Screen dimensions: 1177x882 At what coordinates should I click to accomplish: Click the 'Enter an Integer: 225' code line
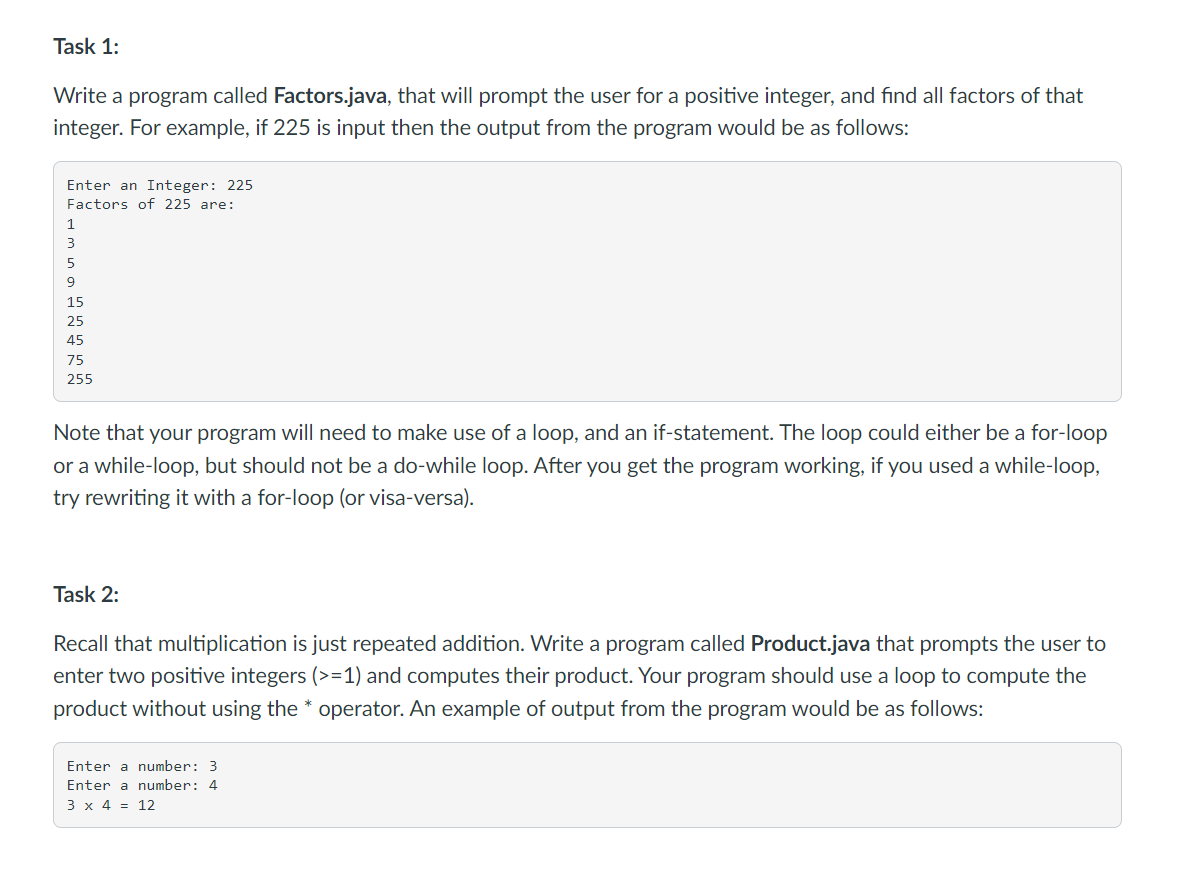160,185
